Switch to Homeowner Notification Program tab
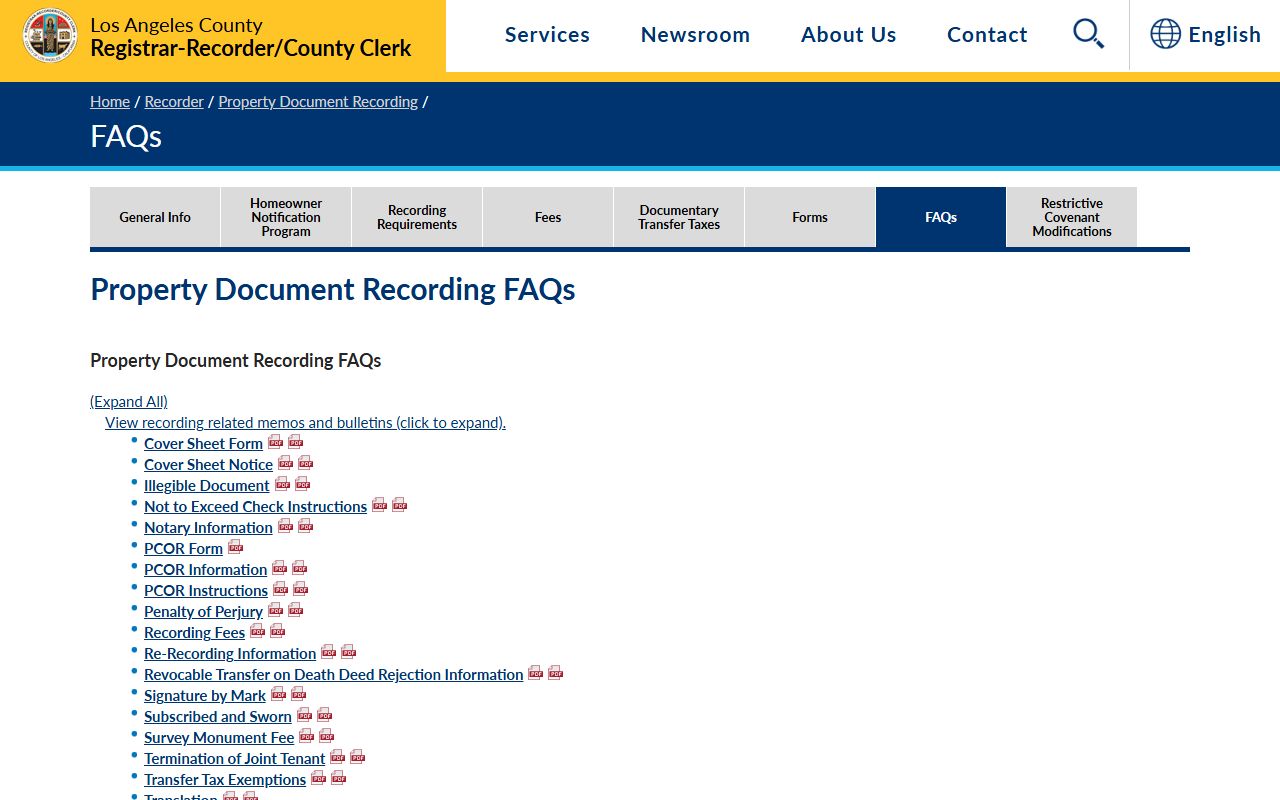 286,217
